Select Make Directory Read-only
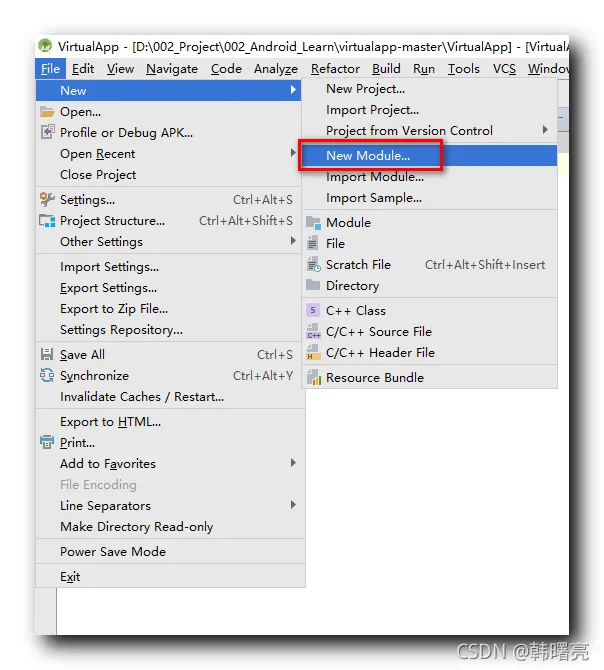The width and height of the screenshot is (604, 670). pos(169,526)
